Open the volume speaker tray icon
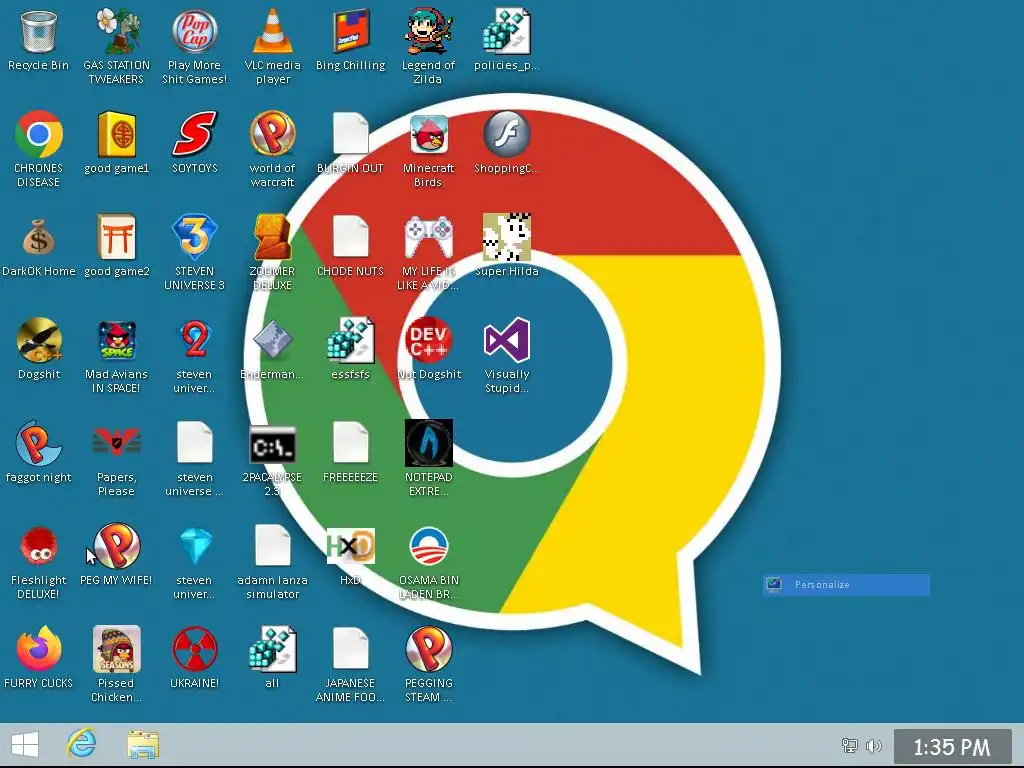This screenshot has width=1024, height=768. (x=874, y=745)
